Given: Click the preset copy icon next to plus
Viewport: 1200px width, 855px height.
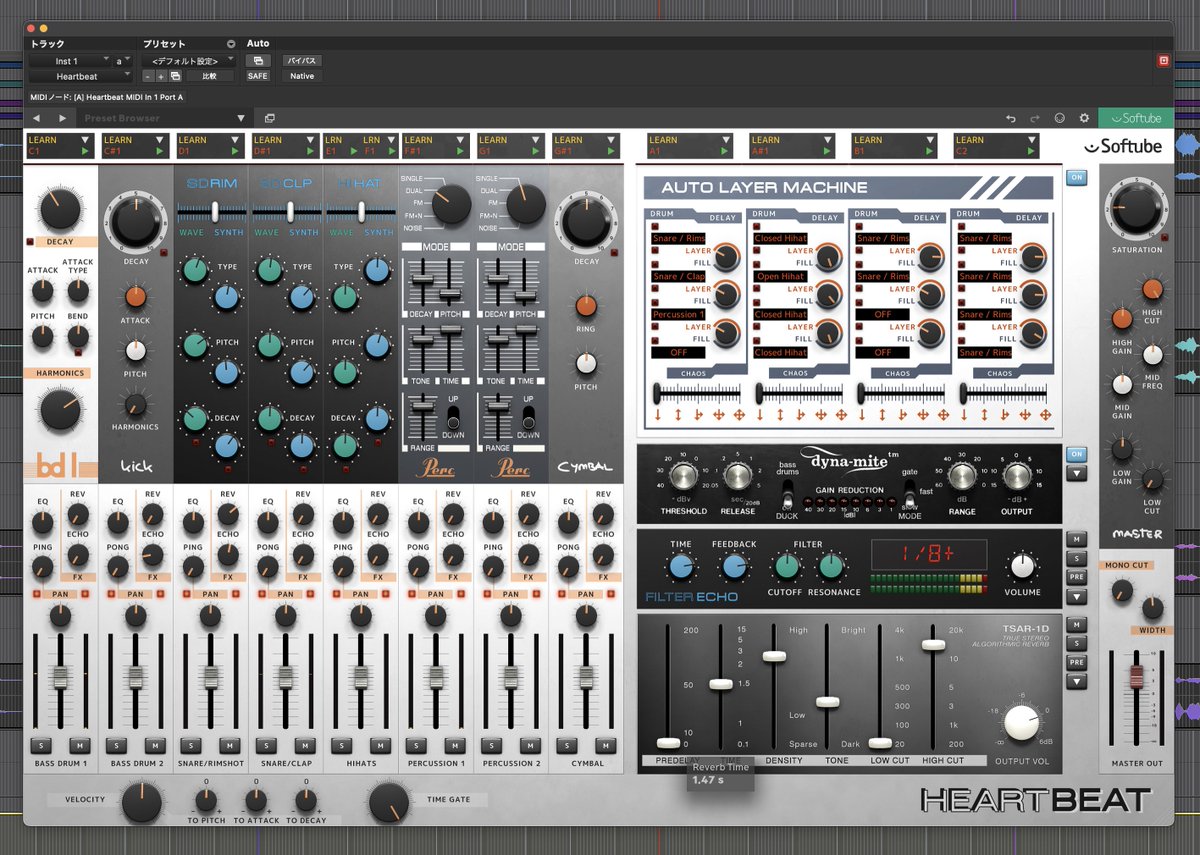Looking at the screenshot, I should (x=175, y=76).
